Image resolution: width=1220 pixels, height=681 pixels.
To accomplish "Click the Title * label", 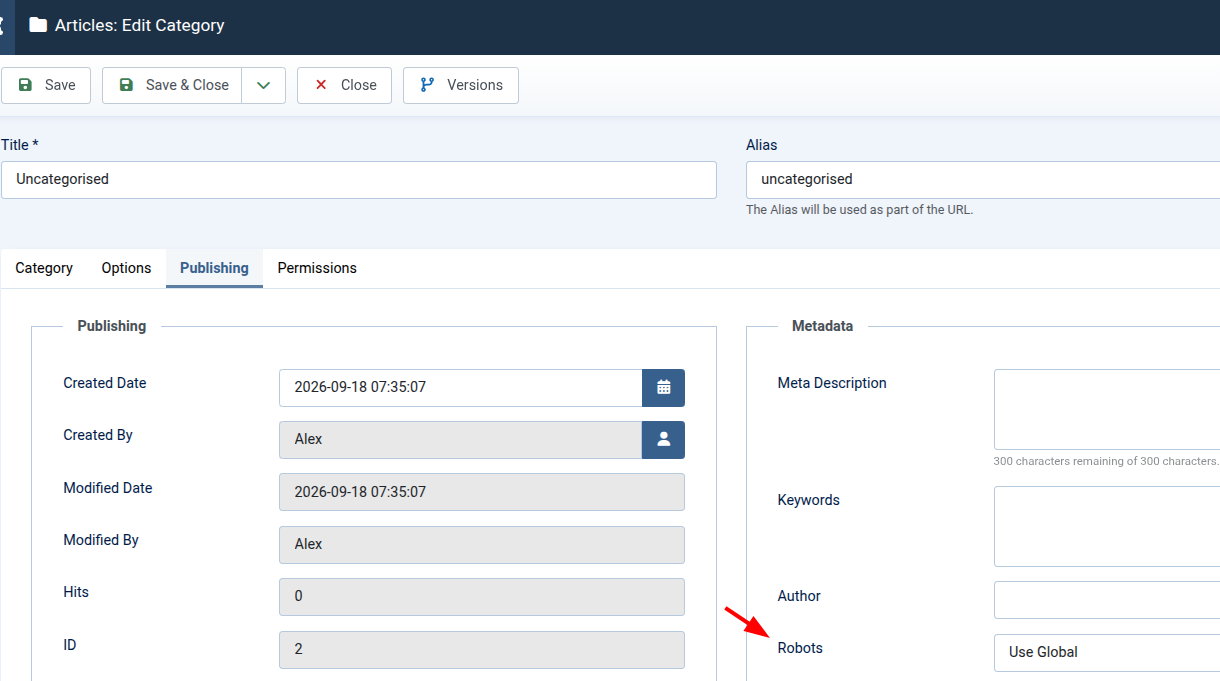I will [20, 145].
